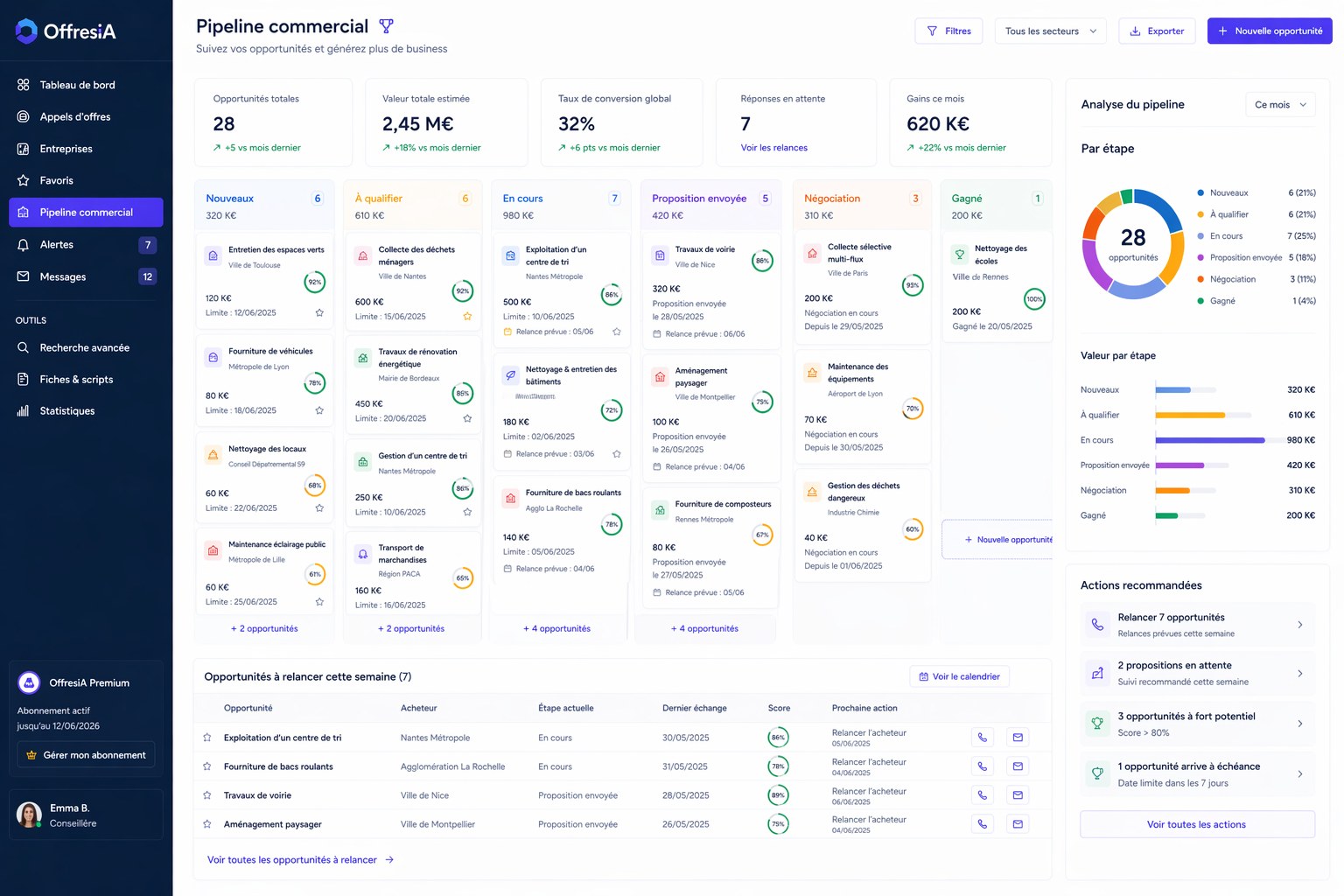This screenshot has height=896, width=1344.
Task: Unfavorite the Collecte des déchets ménagers card
Action: click(x=467, y=316)
